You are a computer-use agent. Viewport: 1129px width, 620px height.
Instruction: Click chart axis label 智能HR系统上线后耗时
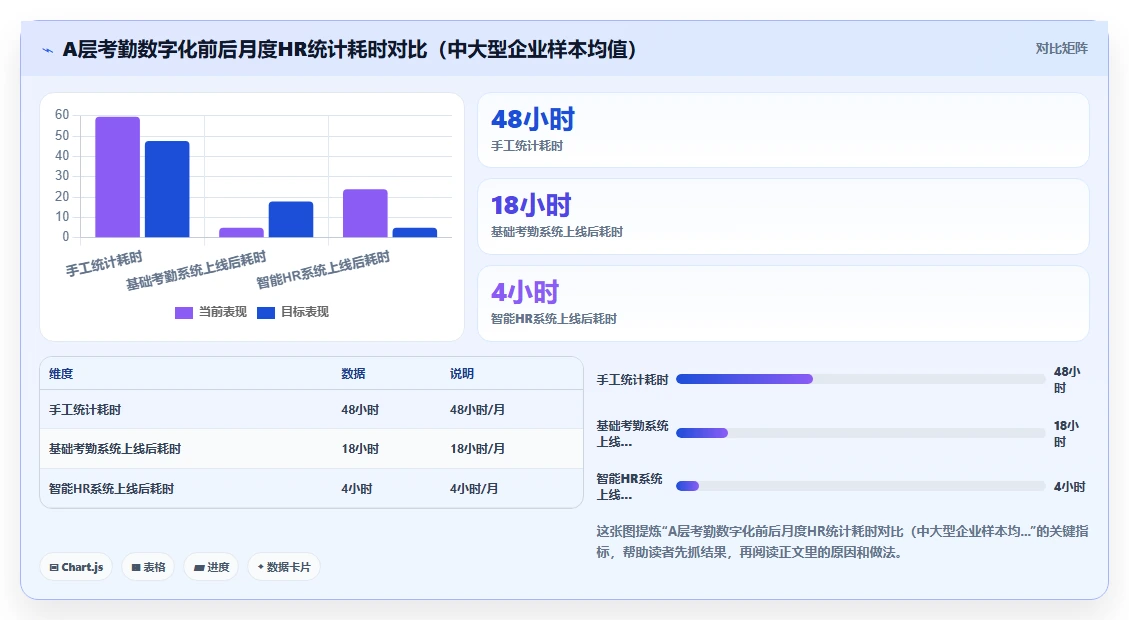(323, 269)
